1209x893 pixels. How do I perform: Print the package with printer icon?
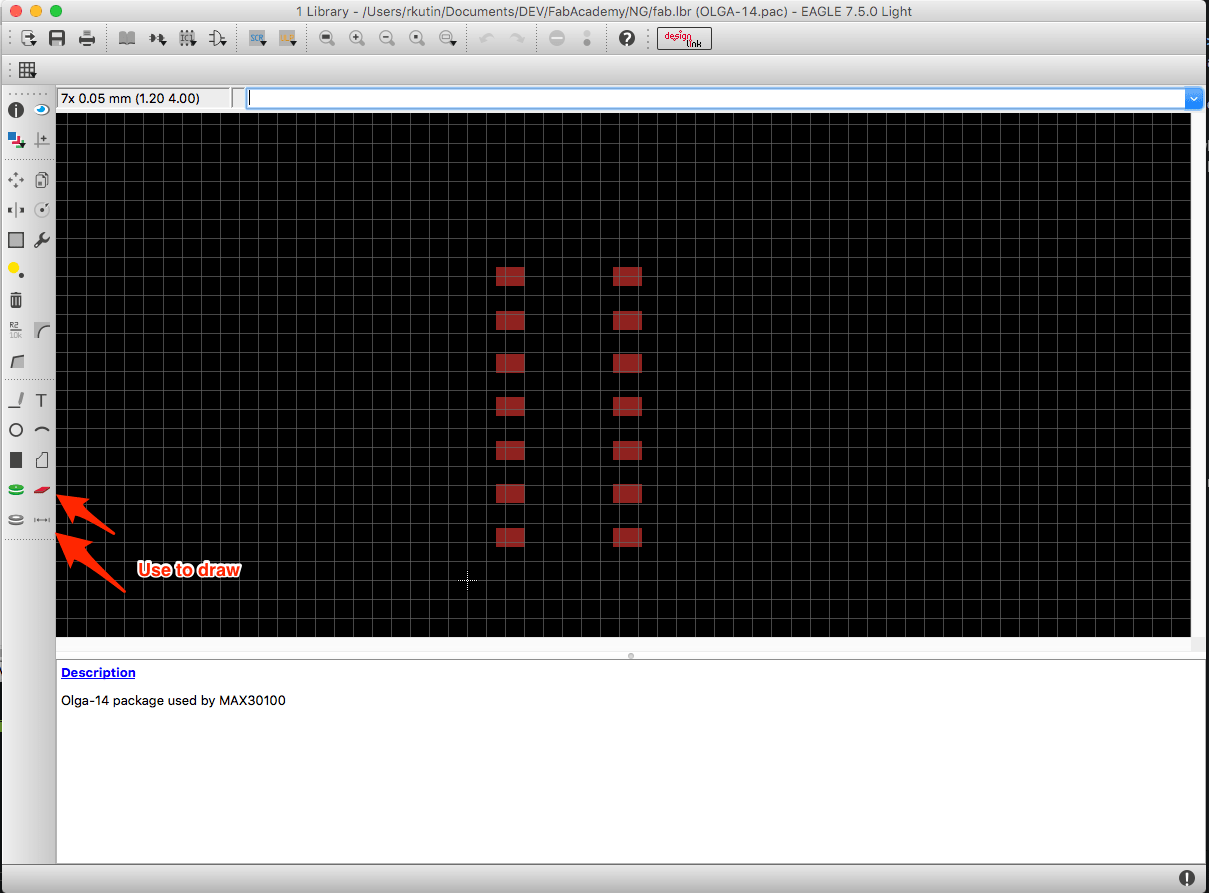(x=87, y=39)
